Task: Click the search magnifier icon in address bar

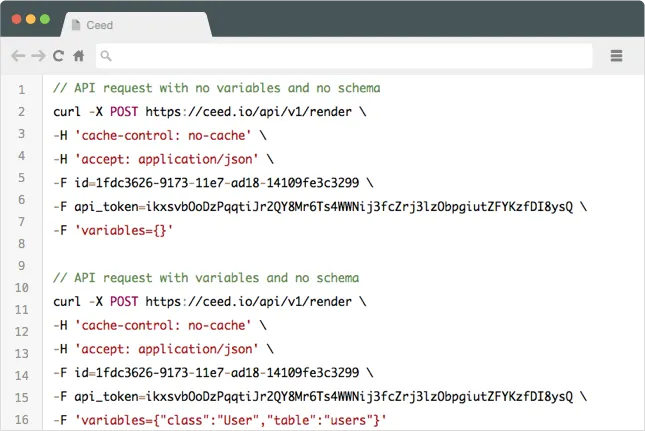Action: [x=106, y=56]
